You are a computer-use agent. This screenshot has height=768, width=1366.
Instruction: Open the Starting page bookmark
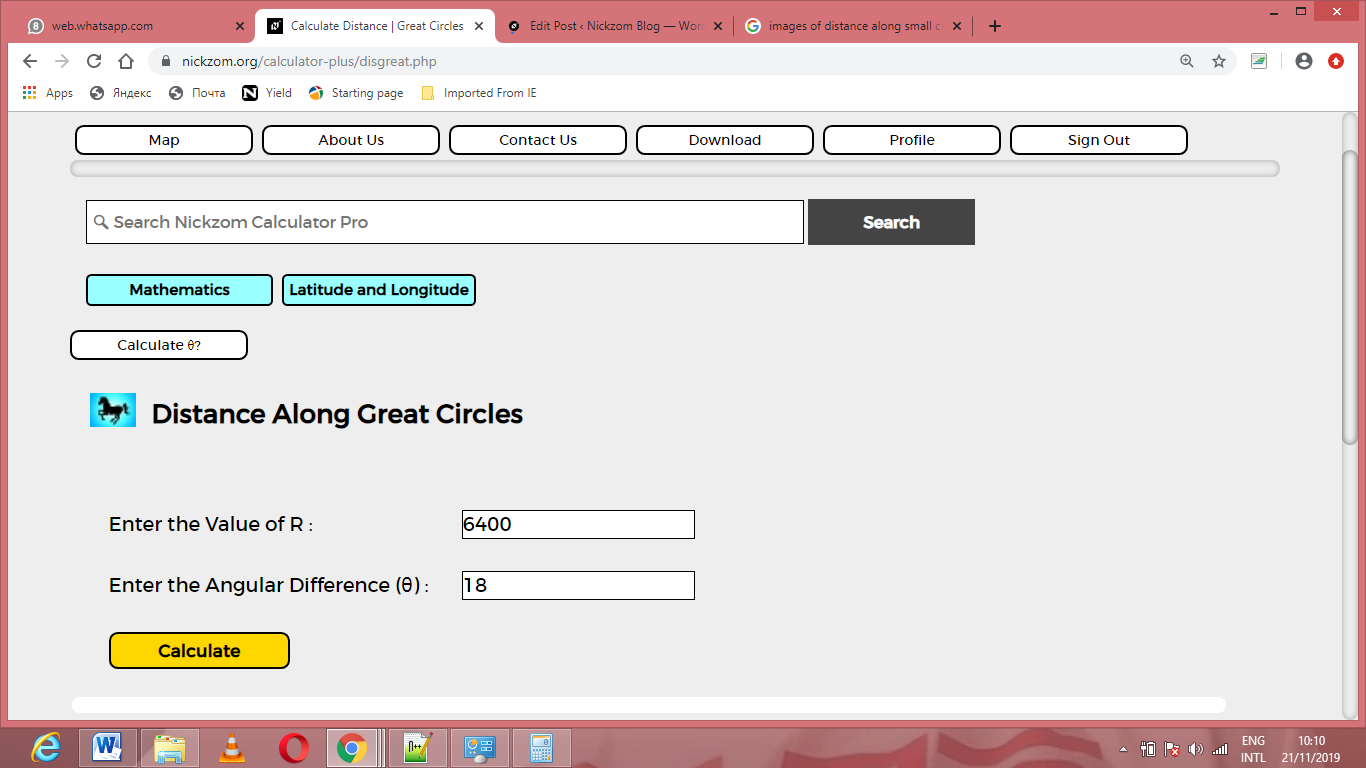tap(356, 93)
